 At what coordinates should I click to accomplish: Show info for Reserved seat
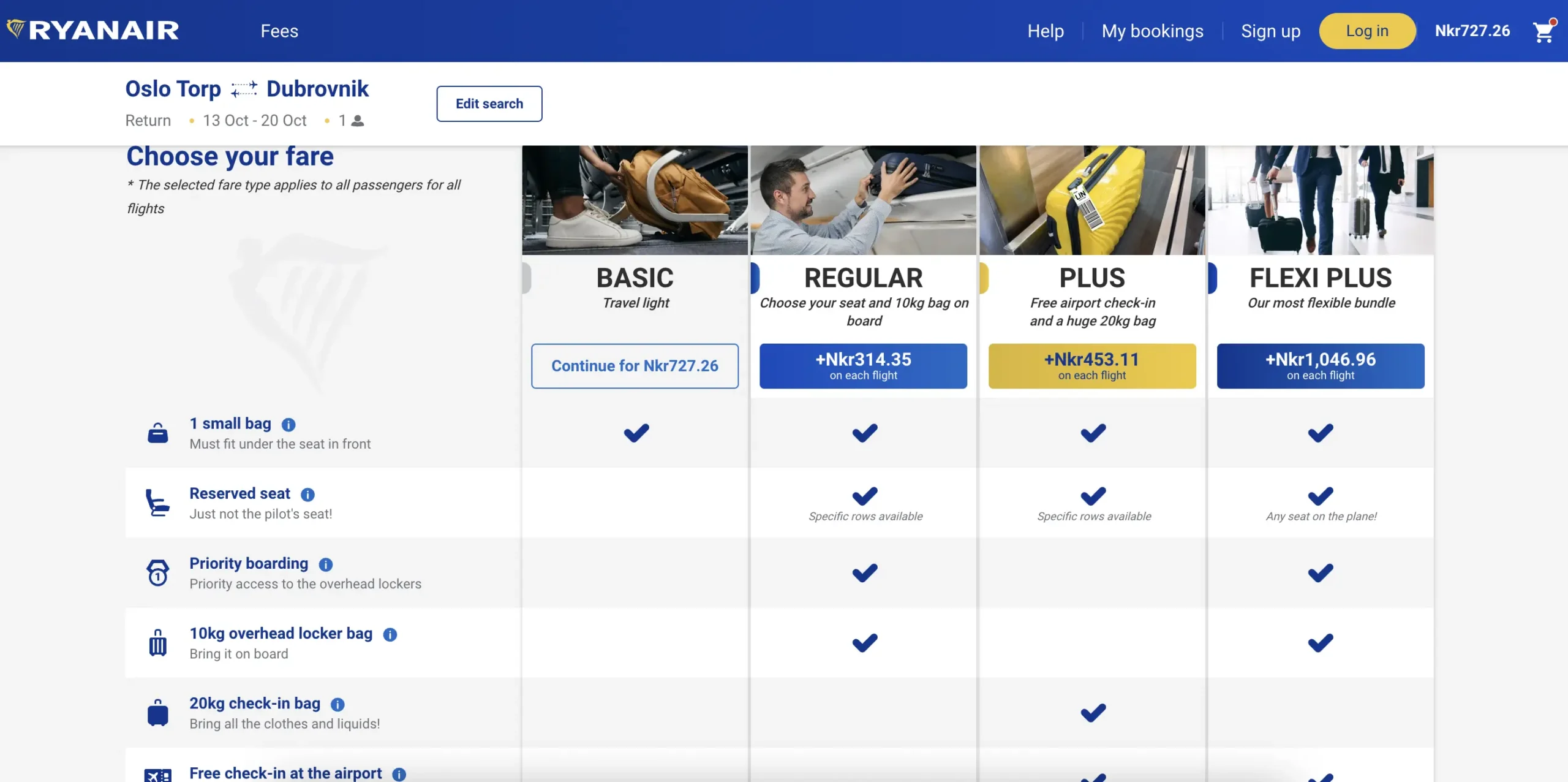[x=307, y=495]
